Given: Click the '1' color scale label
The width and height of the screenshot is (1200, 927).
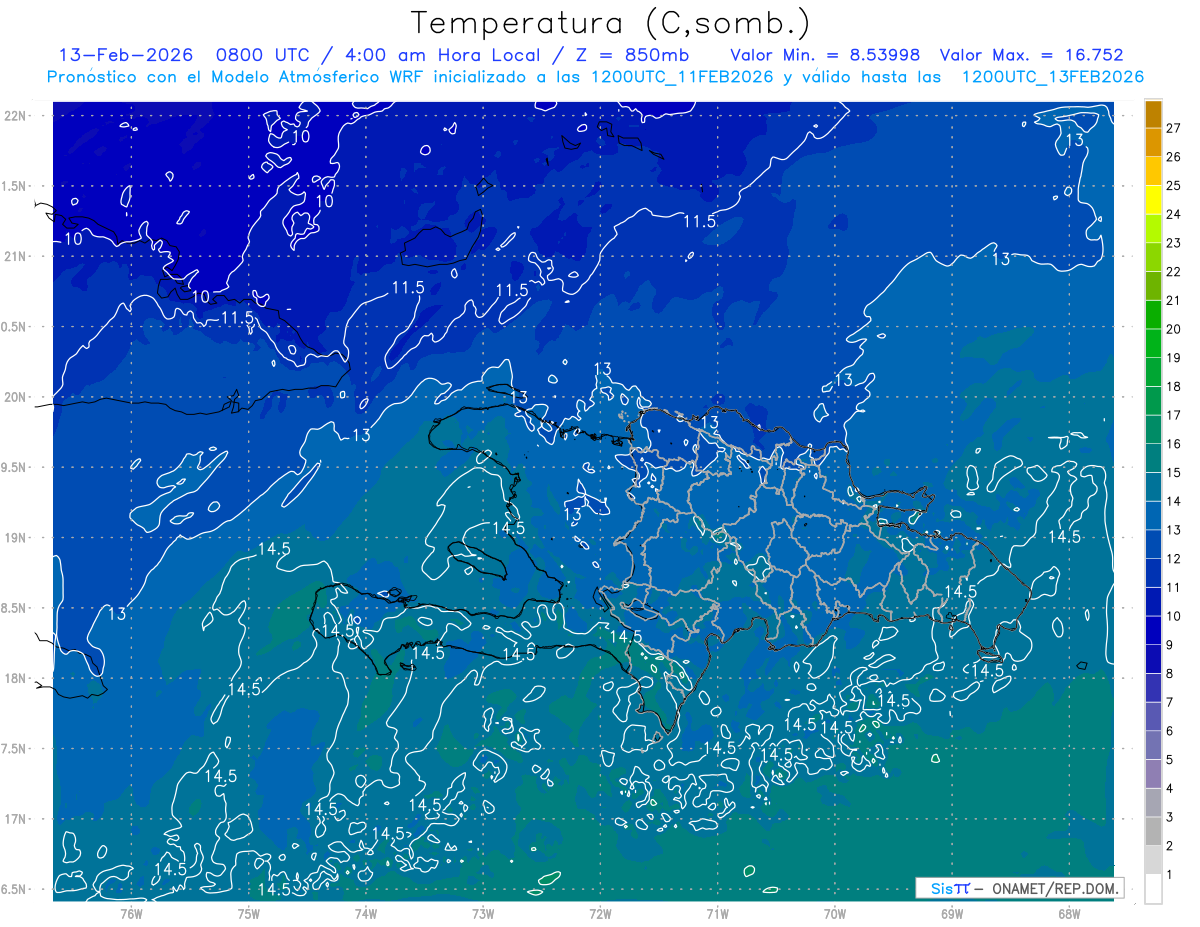Looking at the screenshot, I should [1169, 875].
